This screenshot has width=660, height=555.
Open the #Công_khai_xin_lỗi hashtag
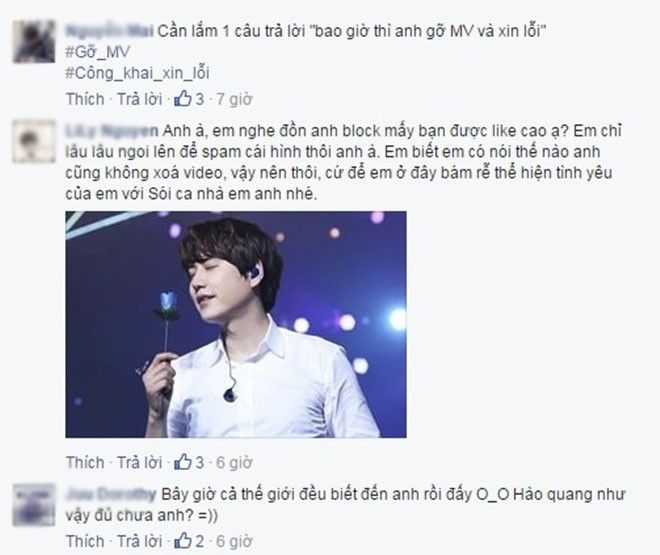[137, 73]
